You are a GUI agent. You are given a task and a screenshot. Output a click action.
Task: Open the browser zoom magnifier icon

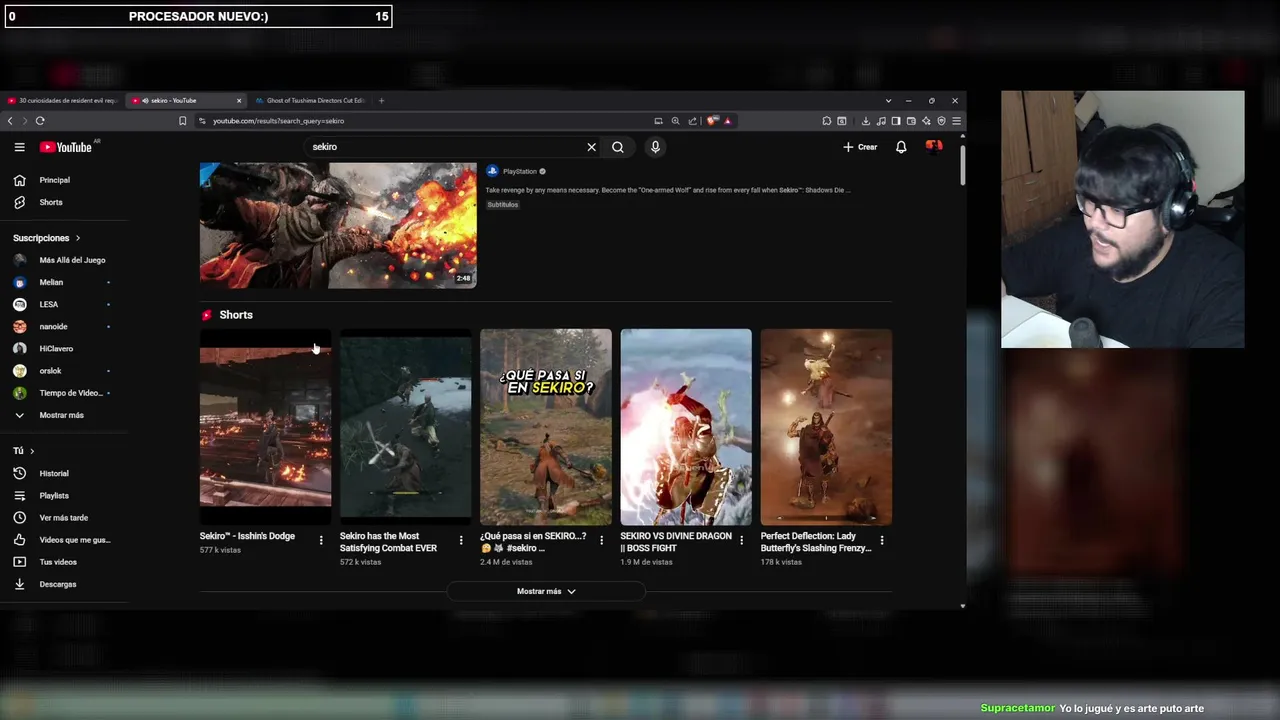[675, 121]
